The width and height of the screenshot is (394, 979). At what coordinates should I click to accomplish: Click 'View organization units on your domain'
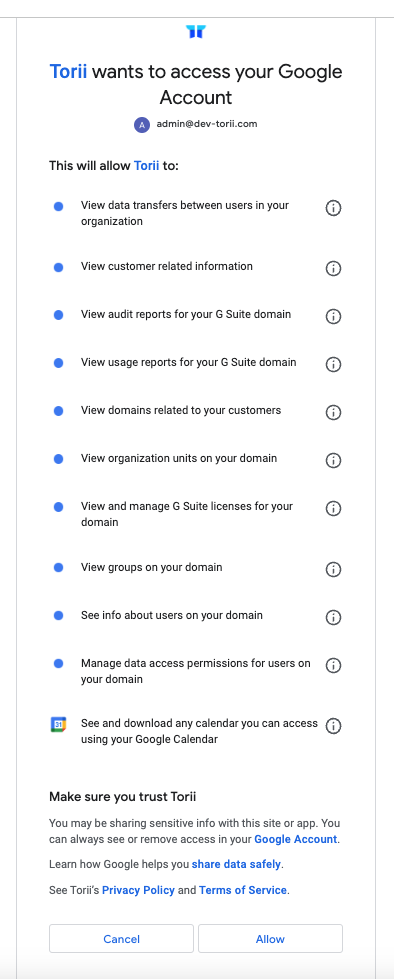pyautogui.click(x=179, y=458)
